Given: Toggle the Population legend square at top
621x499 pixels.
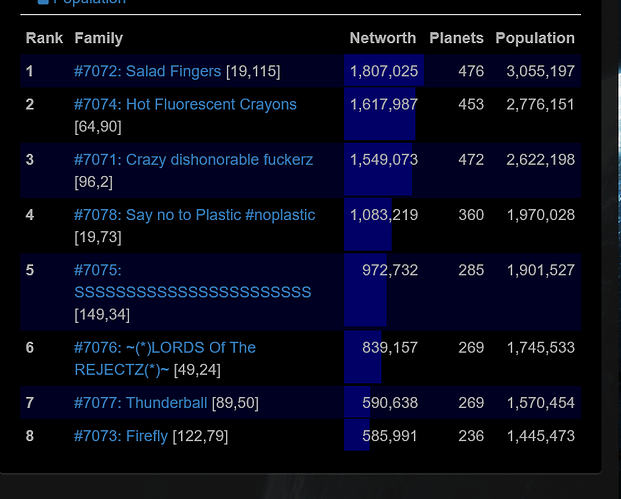Looking at the screenshot, I should [x=43, y=3].
